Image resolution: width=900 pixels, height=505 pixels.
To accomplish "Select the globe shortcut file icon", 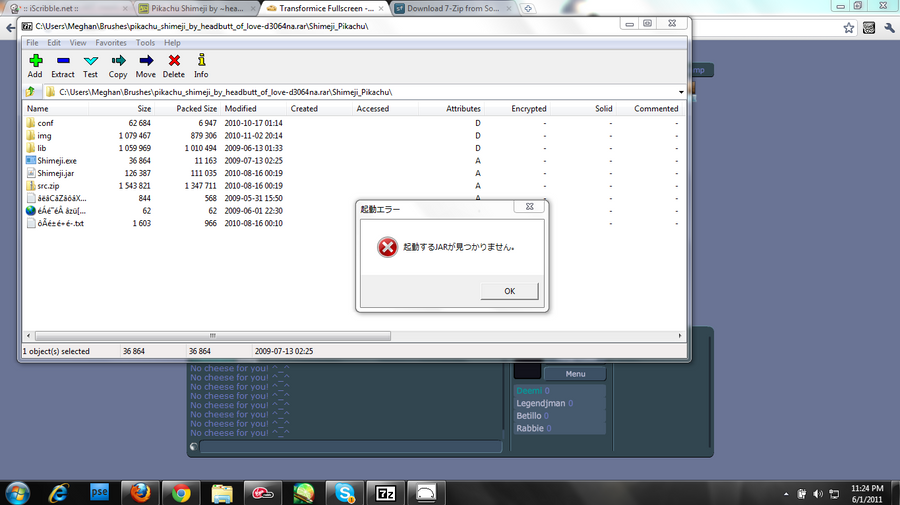I will coord(31,211).
